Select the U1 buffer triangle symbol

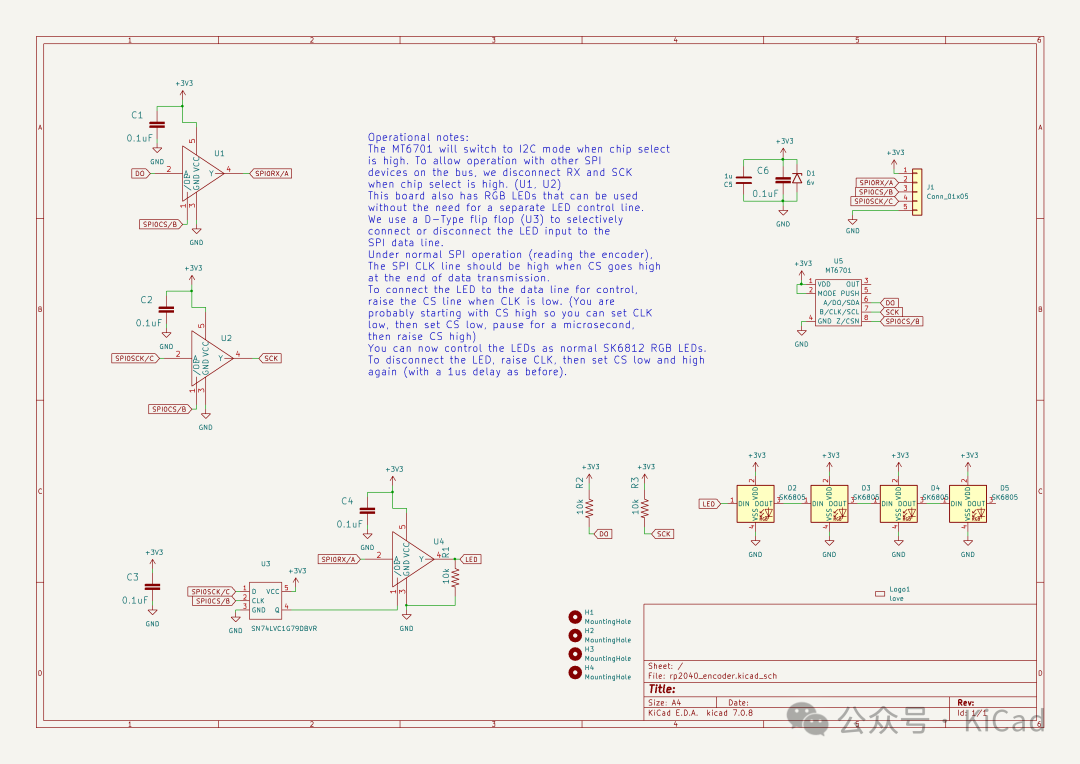pyautogui.click(x=201, y=173)
